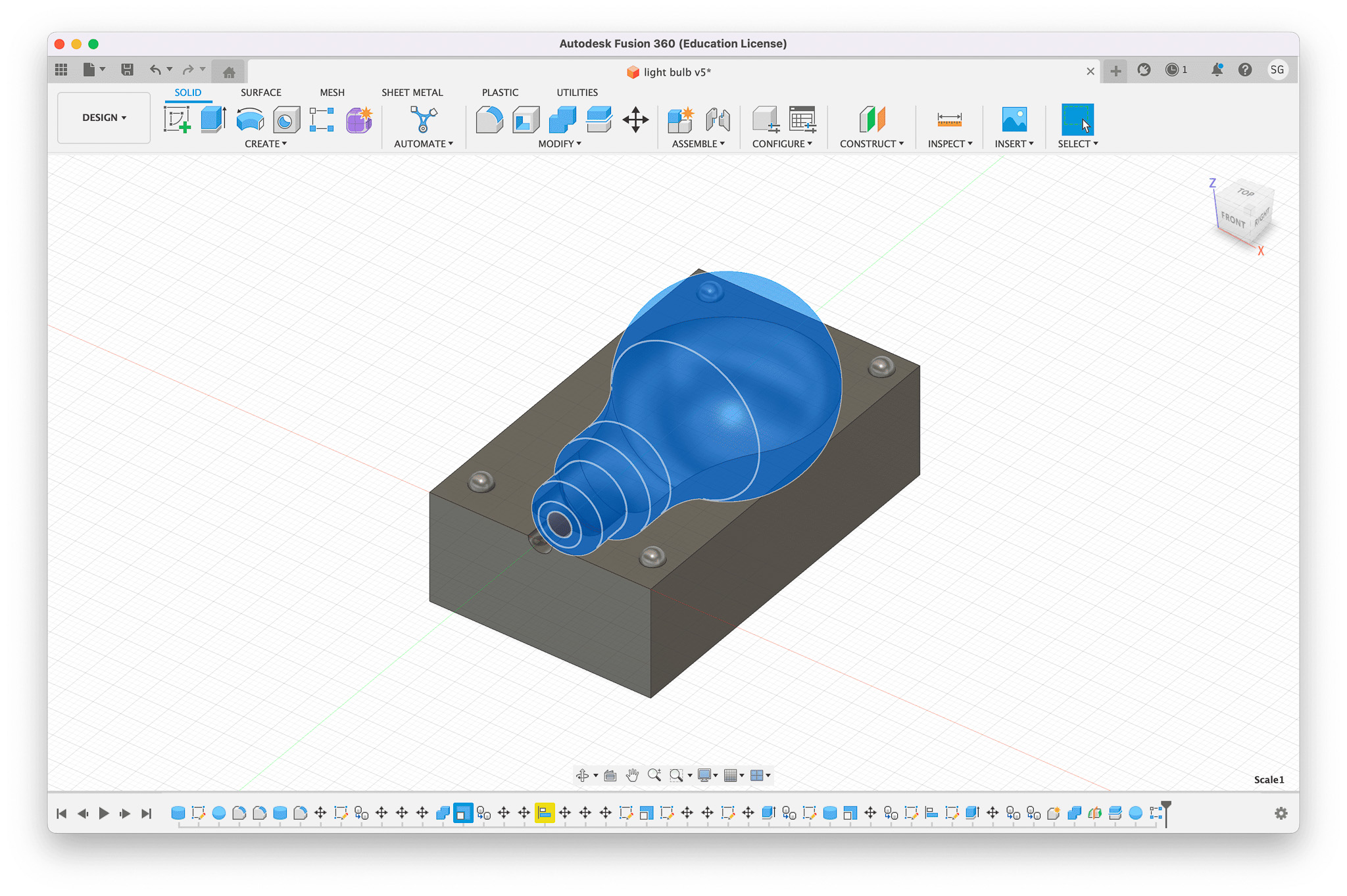Viewport: 1347px width, 896px height.
Task: Select the Create Form tool
Action: tap(359, 120)
